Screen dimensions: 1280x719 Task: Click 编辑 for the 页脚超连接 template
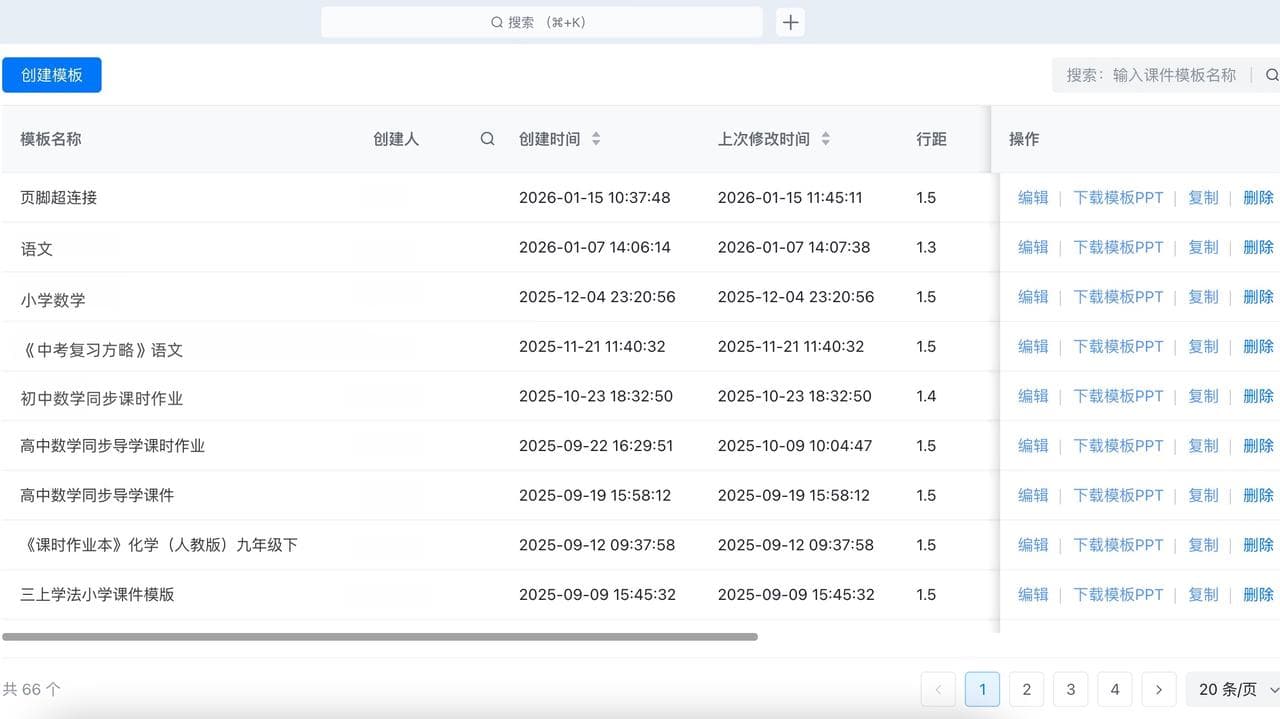[1032, 197]
